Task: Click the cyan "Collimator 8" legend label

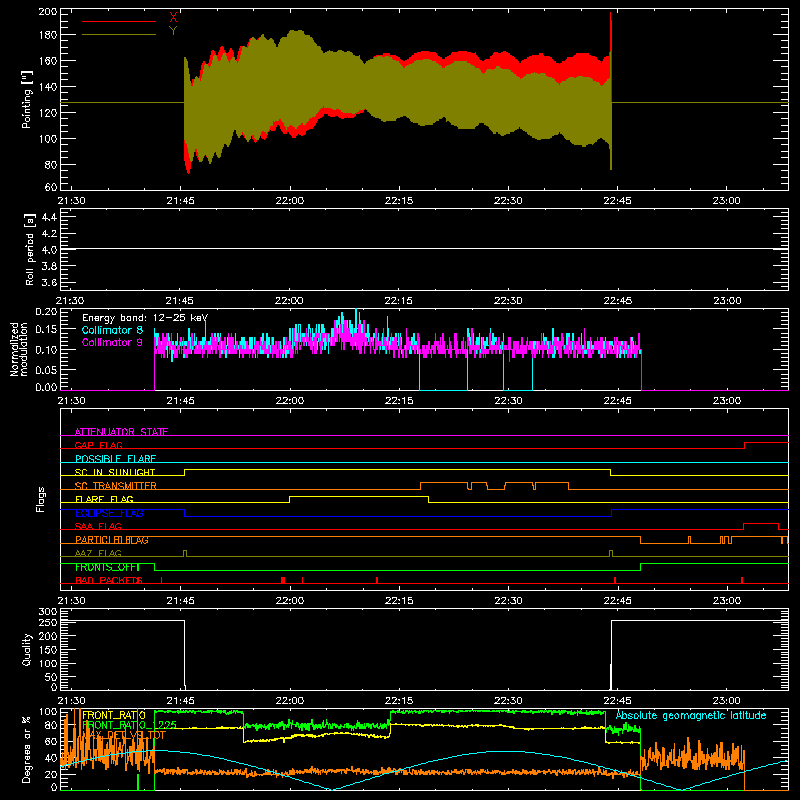Action: [112, 330]
